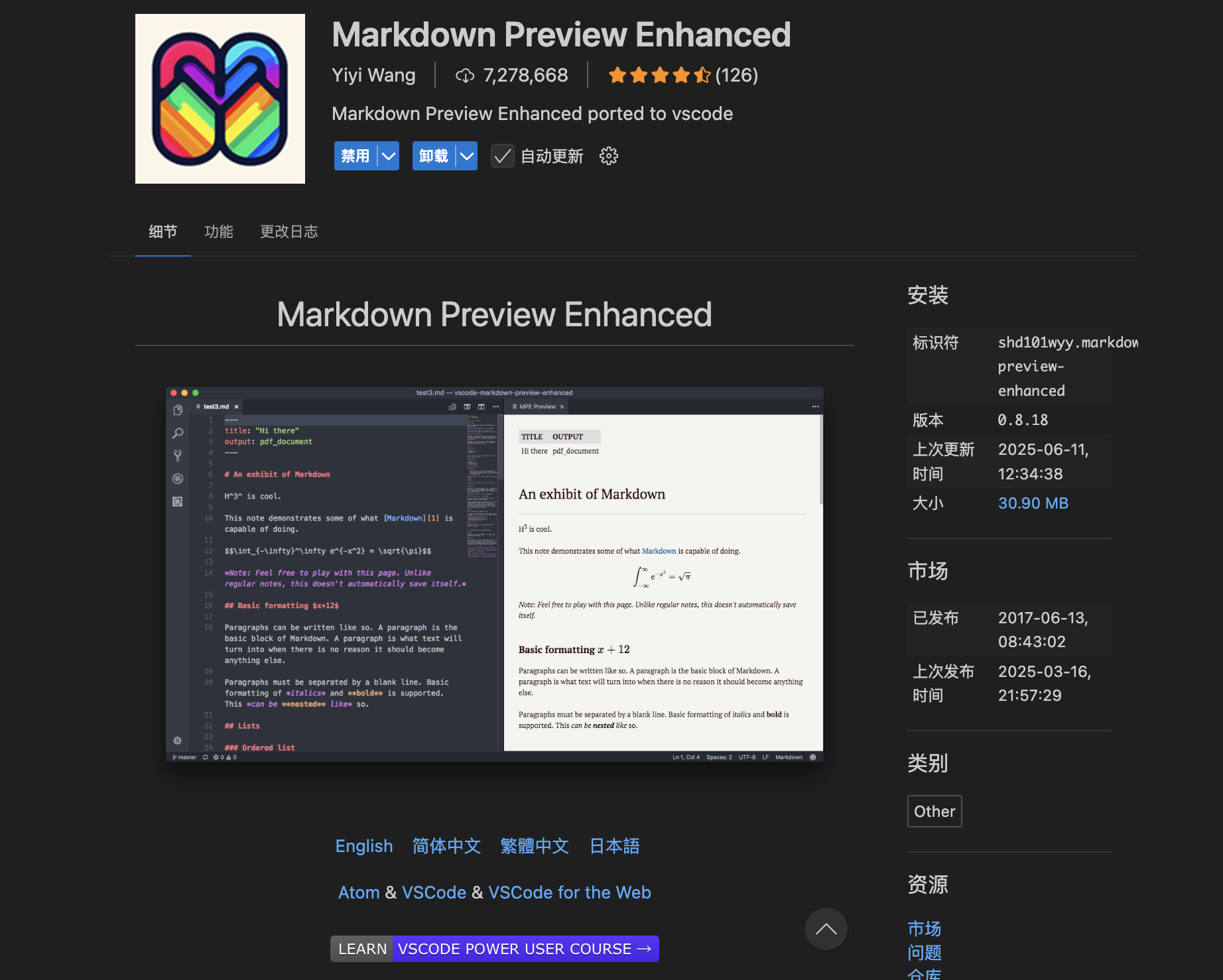Open the 市场 marketplace resource link
This screenshot has width=1223, height=980.
click(925, 928)
